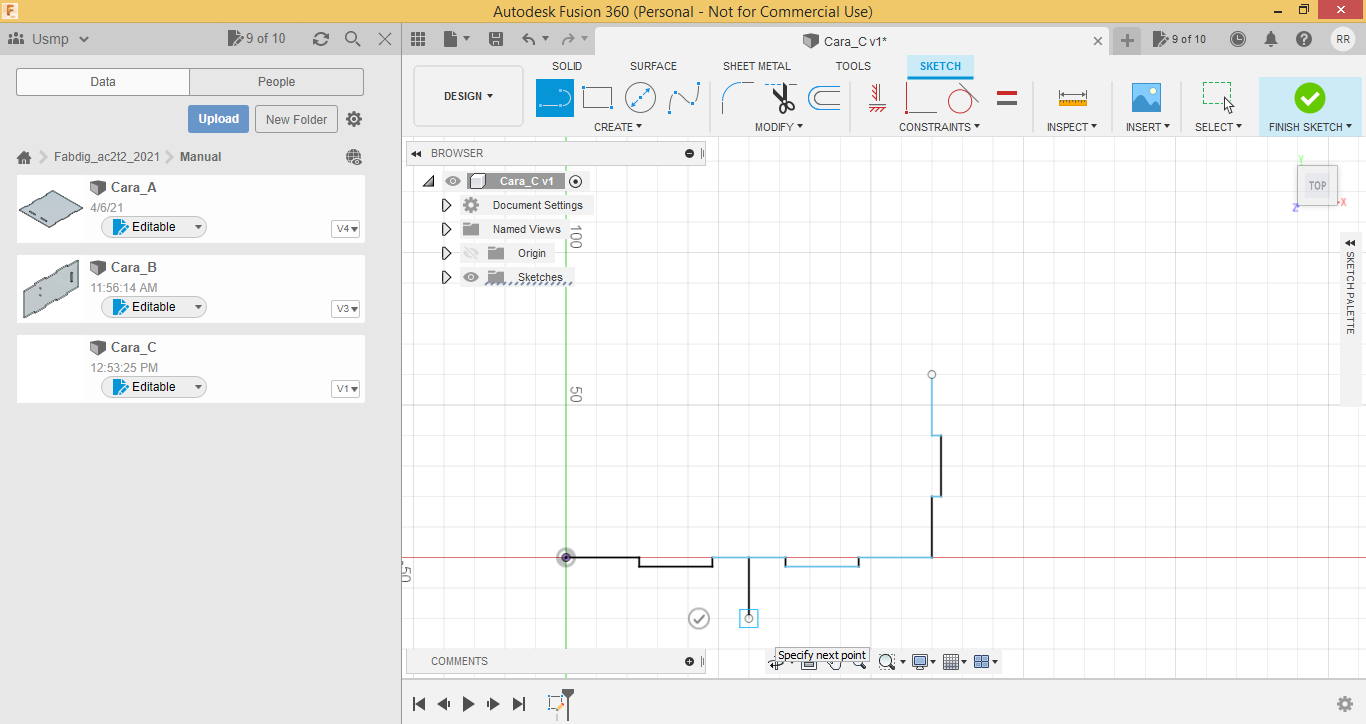Open the INSERT dropdown menu
Screen dimensions: 1366x724
point(1148,127)
